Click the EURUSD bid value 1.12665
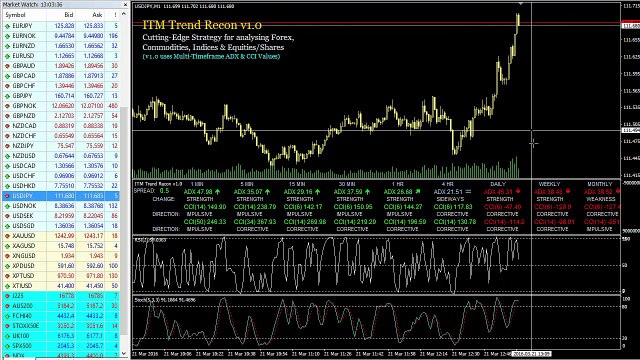Screen dimensions: 640x360 tap(64, 56)
